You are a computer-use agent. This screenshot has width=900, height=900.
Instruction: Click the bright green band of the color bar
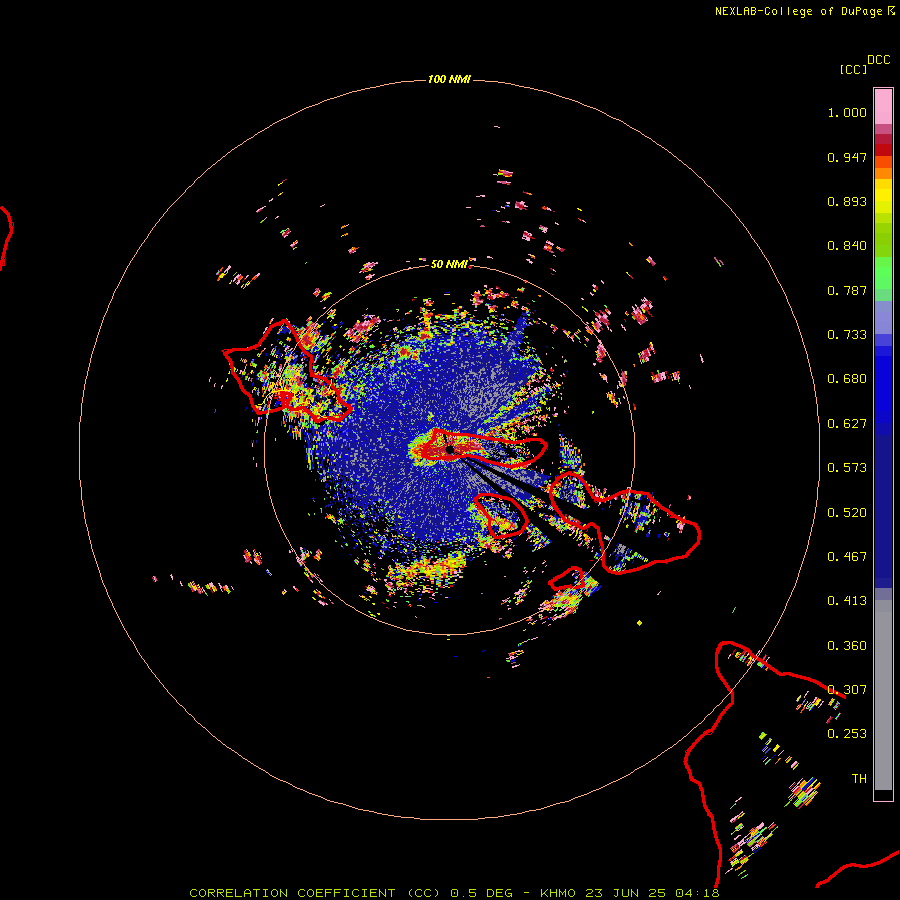click(883, 273)
